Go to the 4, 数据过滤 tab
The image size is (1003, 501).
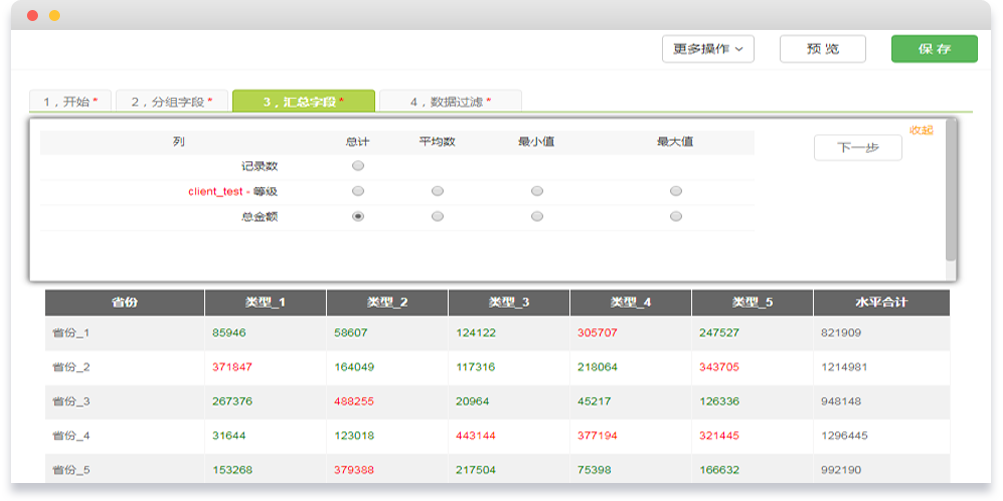(450, 101)
